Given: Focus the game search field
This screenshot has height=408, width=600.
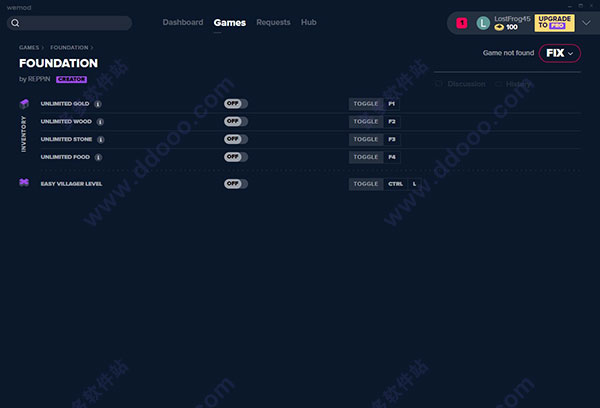Looking at the screenshot, I should coord(69,23).
